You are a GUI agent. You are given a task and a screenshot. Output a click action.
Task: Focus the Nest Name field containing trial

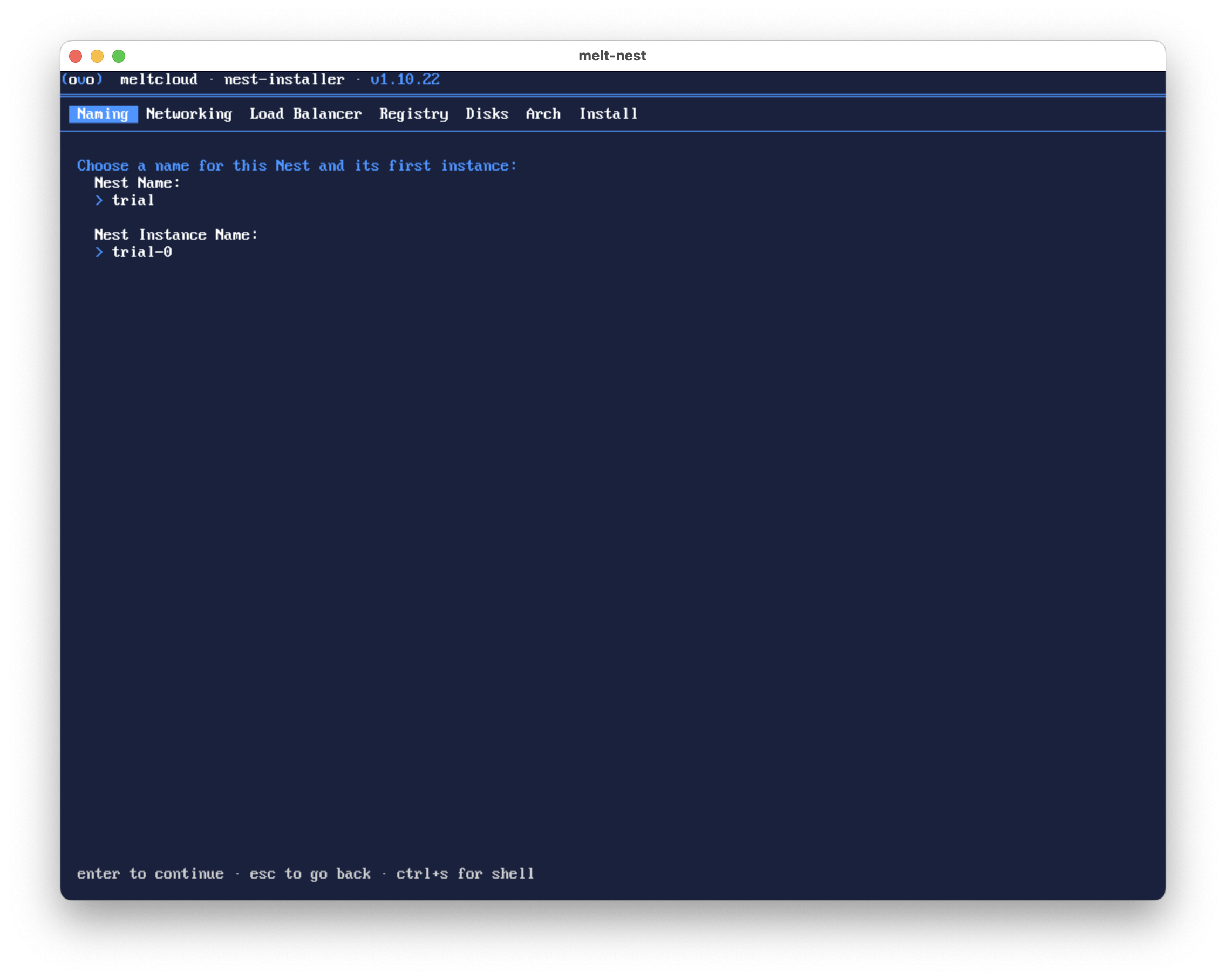[133, 200]
